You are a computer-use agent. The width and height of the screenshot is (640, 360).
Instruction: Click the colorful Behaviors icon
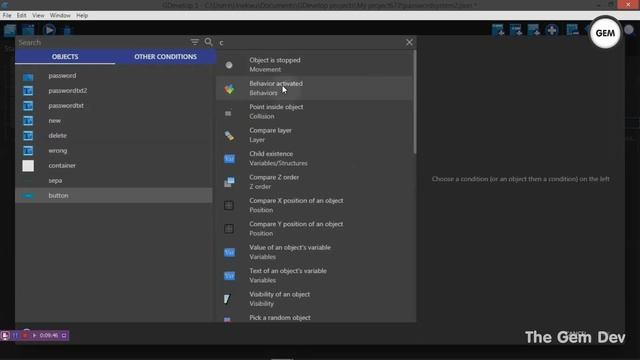coord(229,89)
